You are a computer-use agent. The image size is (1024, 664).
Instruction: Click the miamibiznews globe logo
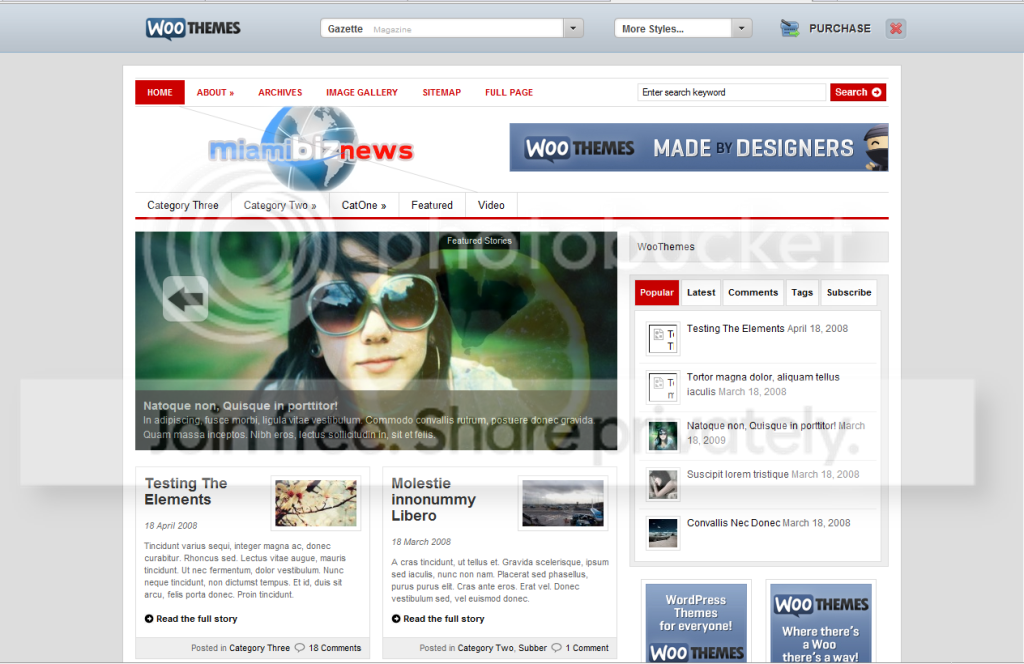311,150
